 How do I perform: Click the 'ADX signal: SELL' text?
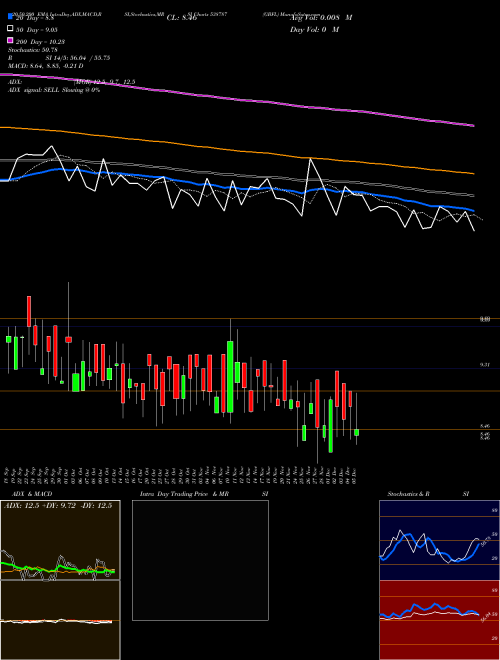(35, 90)
